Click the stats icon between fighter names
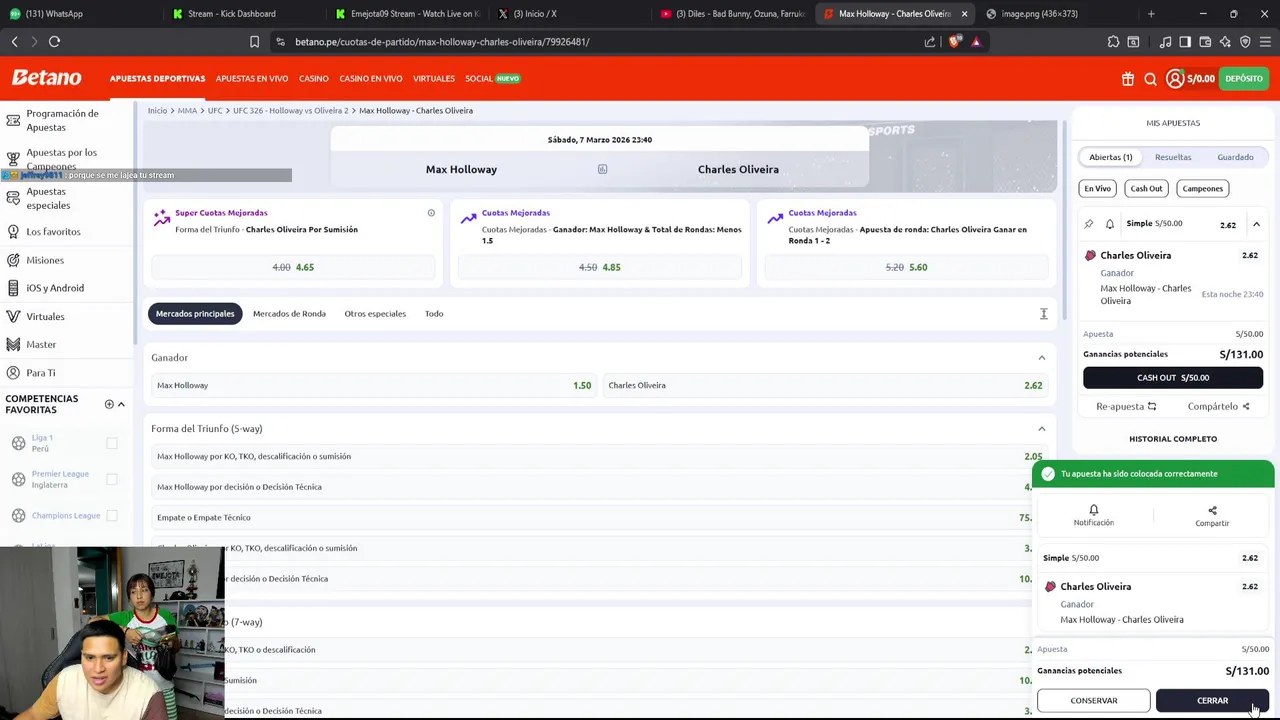The width and height of the screenshot is (1280, 720). tap(602, 169)
